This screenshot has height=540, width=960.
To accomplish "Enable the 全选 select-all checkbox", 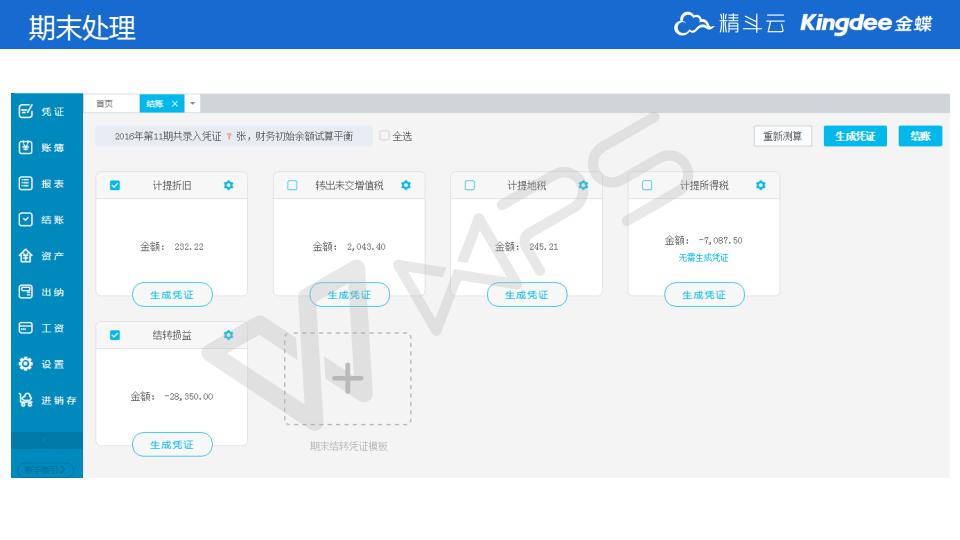I will click(x=385, y=136).
